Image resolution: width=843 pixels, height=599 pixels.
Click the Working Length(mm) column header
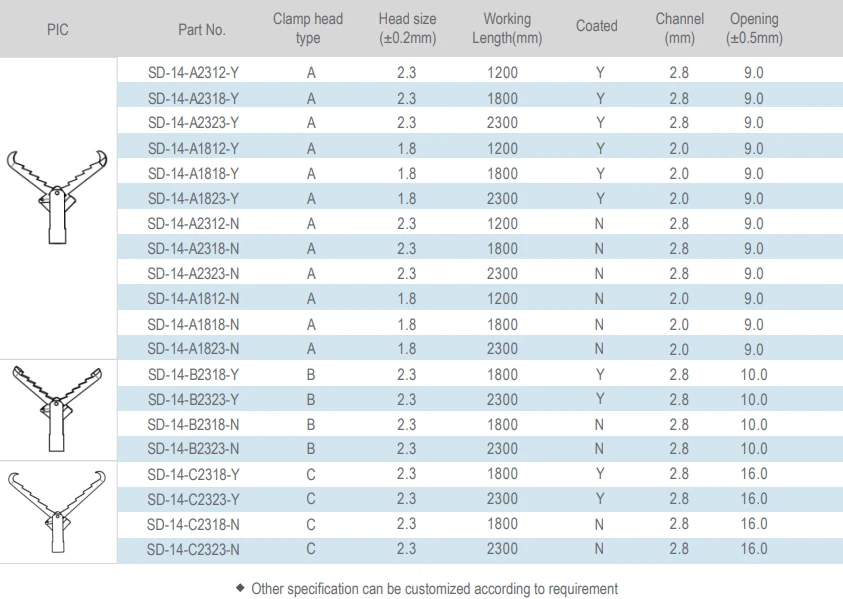[507, 29]
